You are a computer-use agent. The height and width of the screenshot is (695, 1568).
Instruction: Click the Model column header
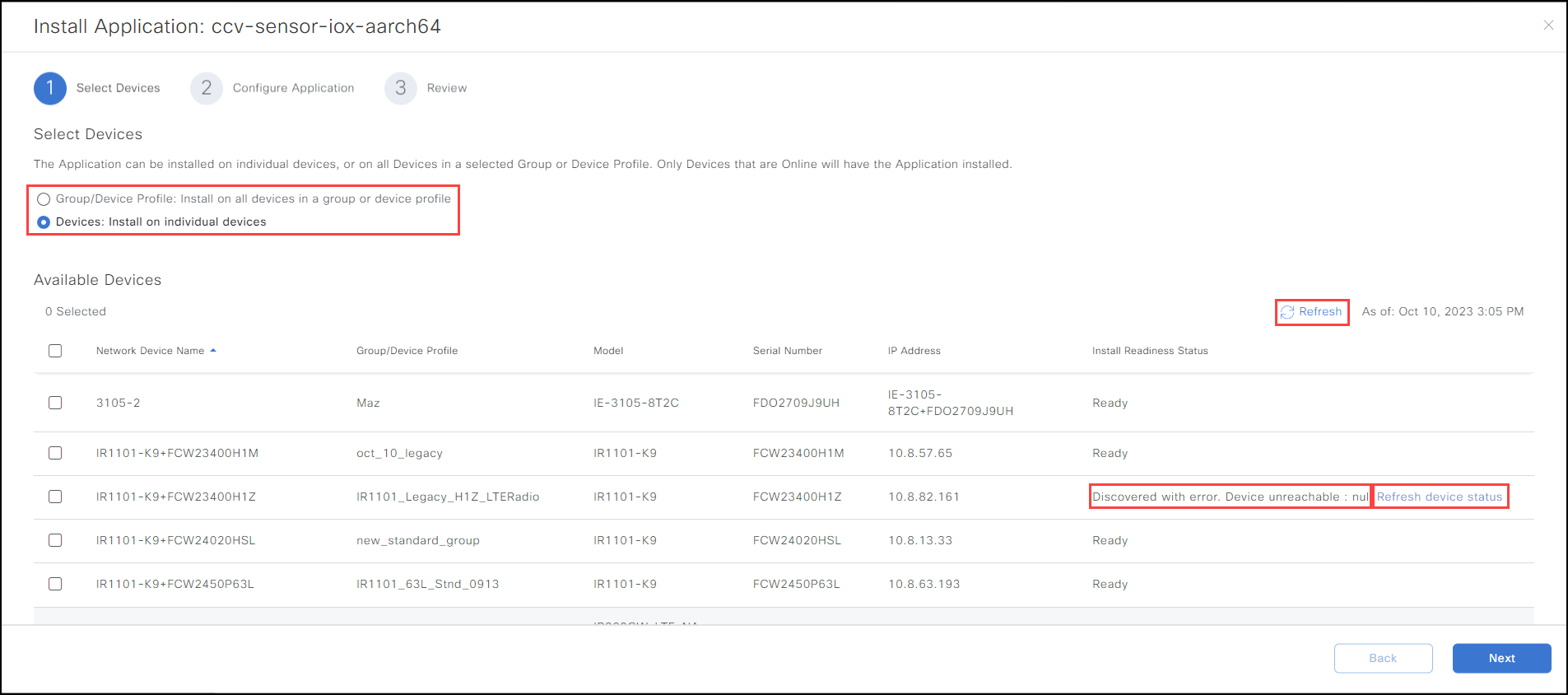[x=608, y=351]
